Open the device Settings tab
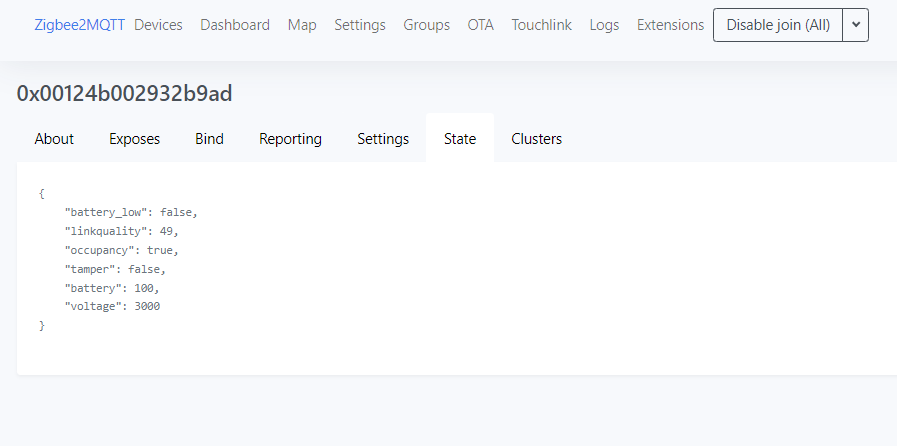Viewport: 897px width, 446px height. (x=383, y=139)
